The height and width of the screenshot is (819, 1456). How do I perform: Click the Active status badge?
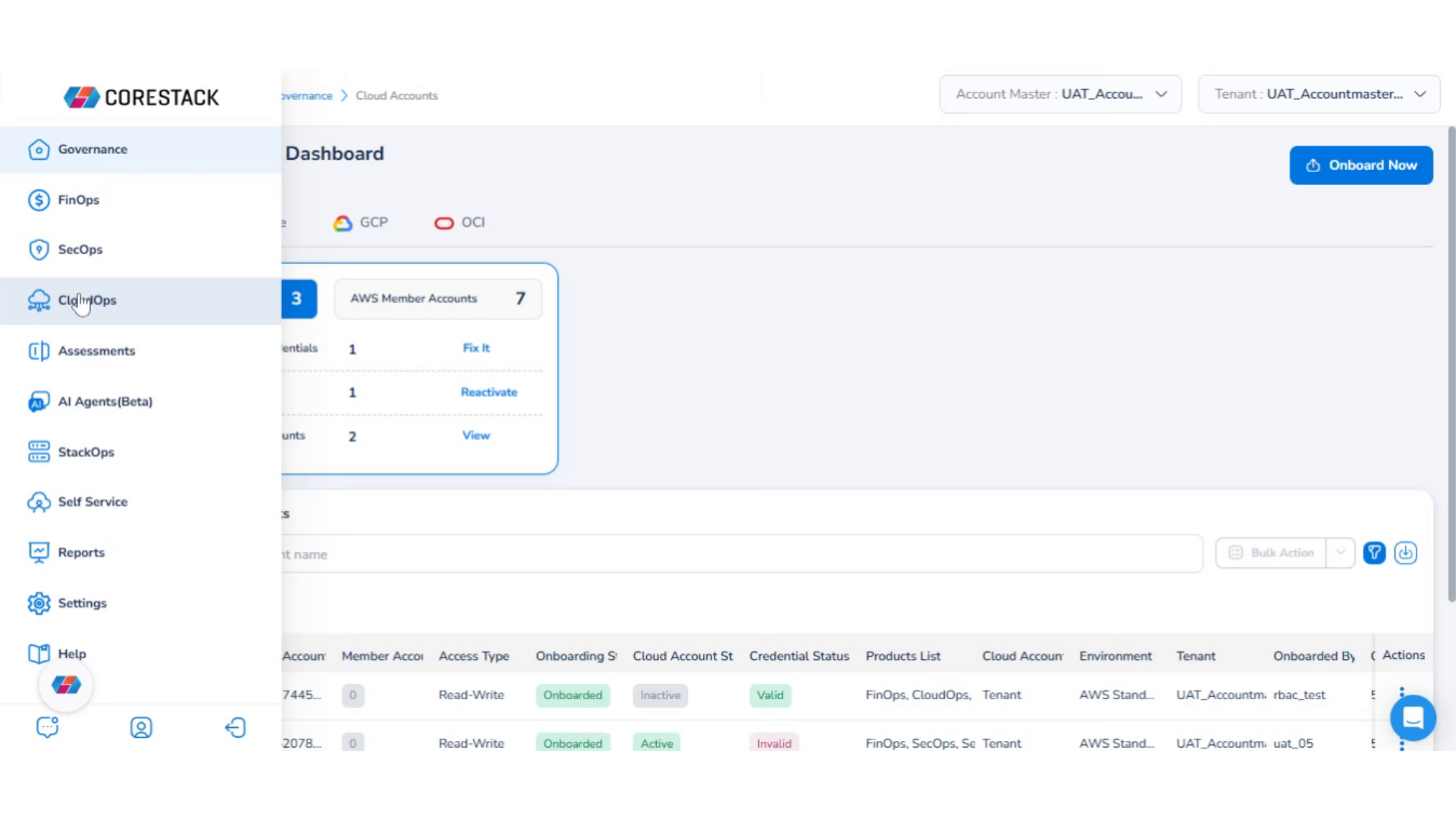pyautogui.click(x=657, y=743)
